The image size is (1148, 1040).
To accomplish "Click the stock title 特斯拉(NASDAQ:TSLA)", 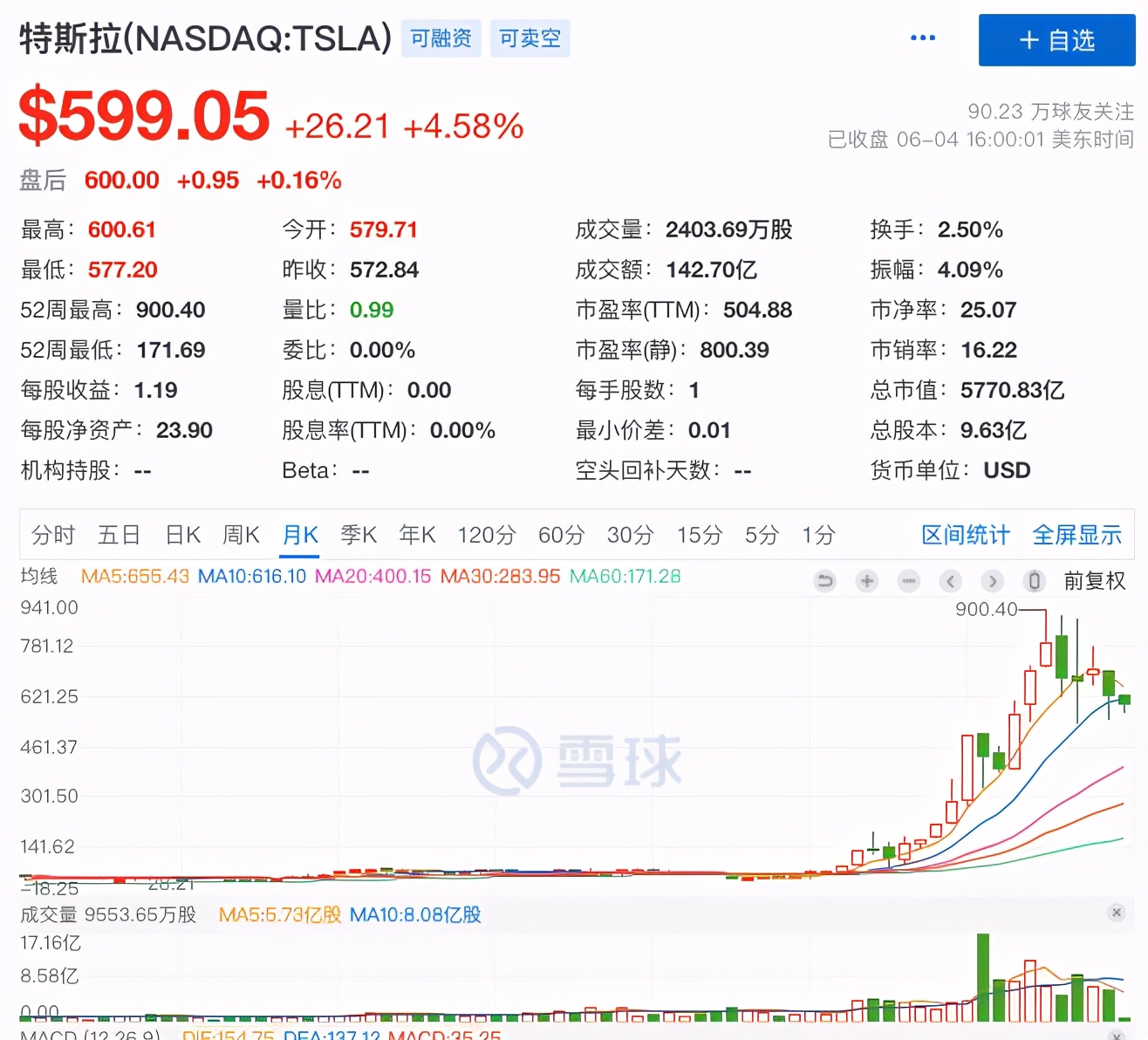I will tap(206, 38).
